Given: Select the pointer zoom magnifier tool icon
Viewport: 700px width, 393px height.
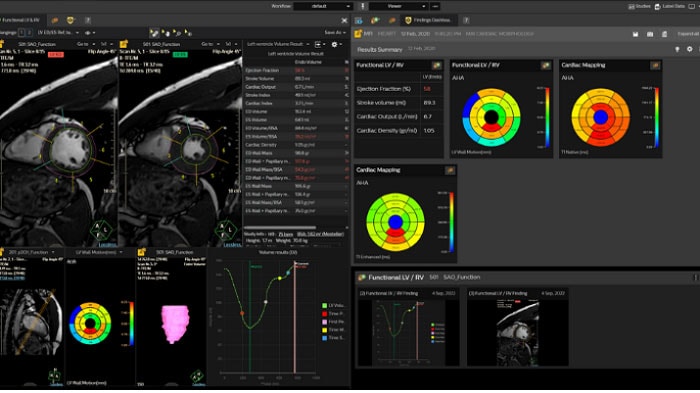Looking at the screenshot, I should tap(177, 33).
